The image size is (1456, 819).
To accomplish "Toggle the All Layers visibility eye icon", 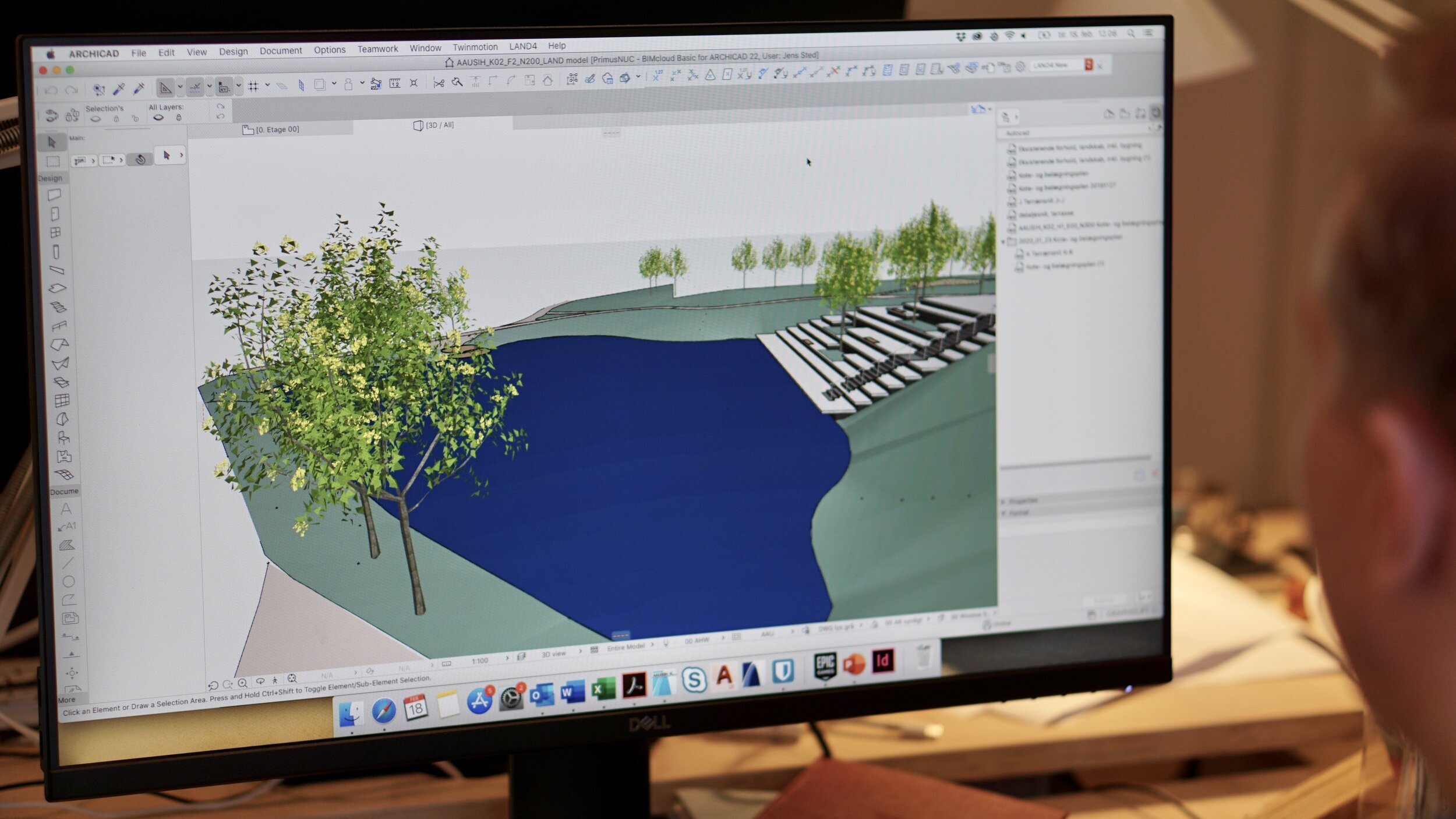I will pyautogui.click(x=158, y=118).
